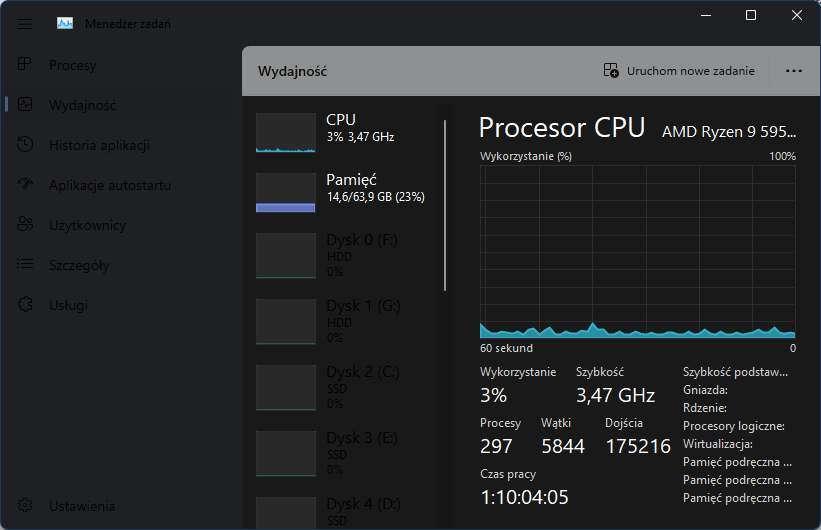Click the CPU usage graph area
This screenshot has width=821, height=530.
point(637,252)
